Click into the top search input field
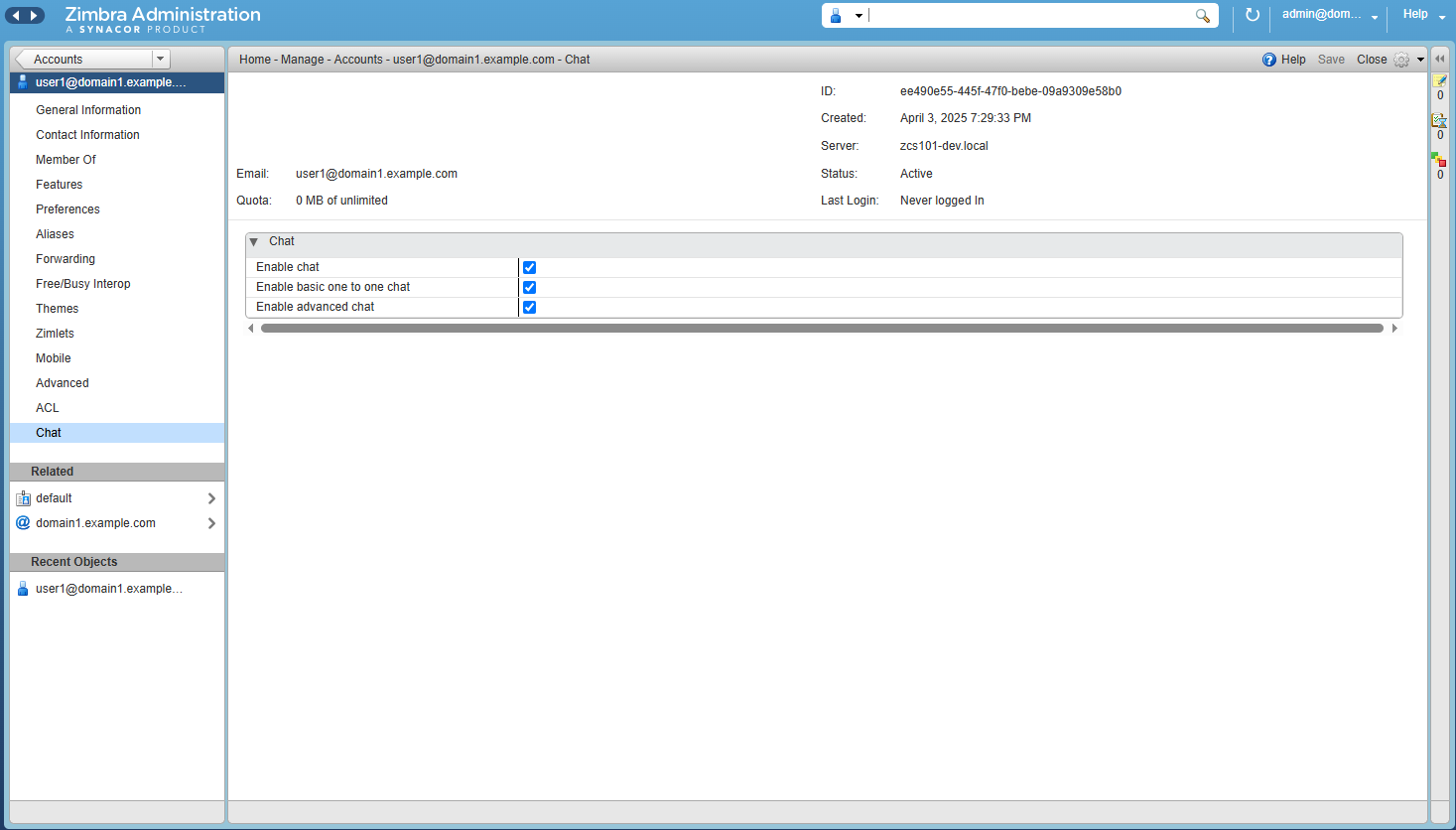 pos(1030,16)
